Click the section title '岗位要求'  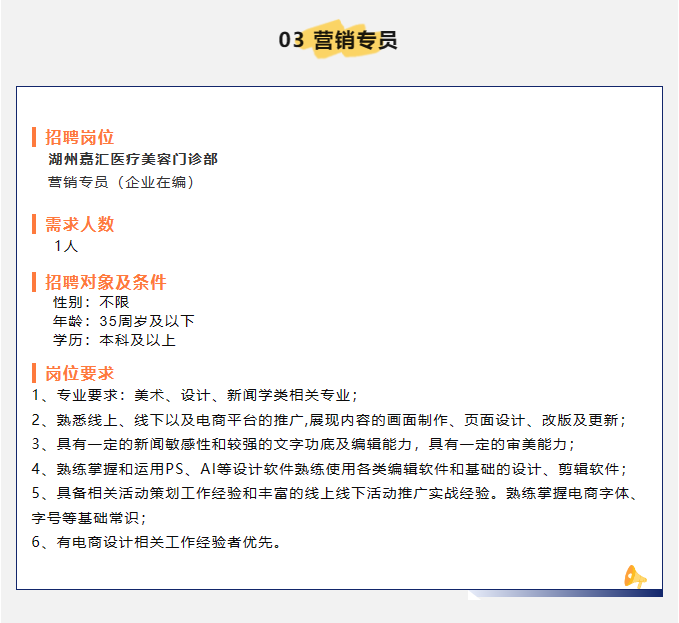click(x=79, y=373)
